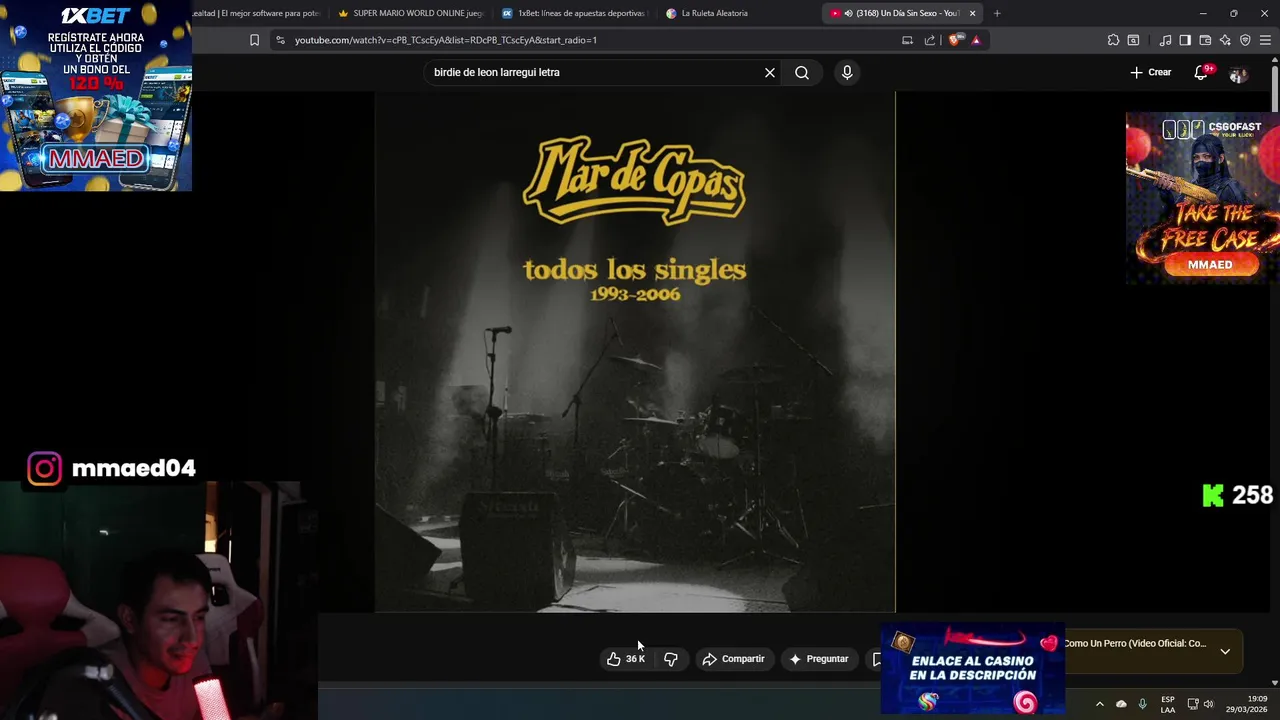
Task: Switch to the 1xBet líneas de apuestas tab
Action: (574, 13)
